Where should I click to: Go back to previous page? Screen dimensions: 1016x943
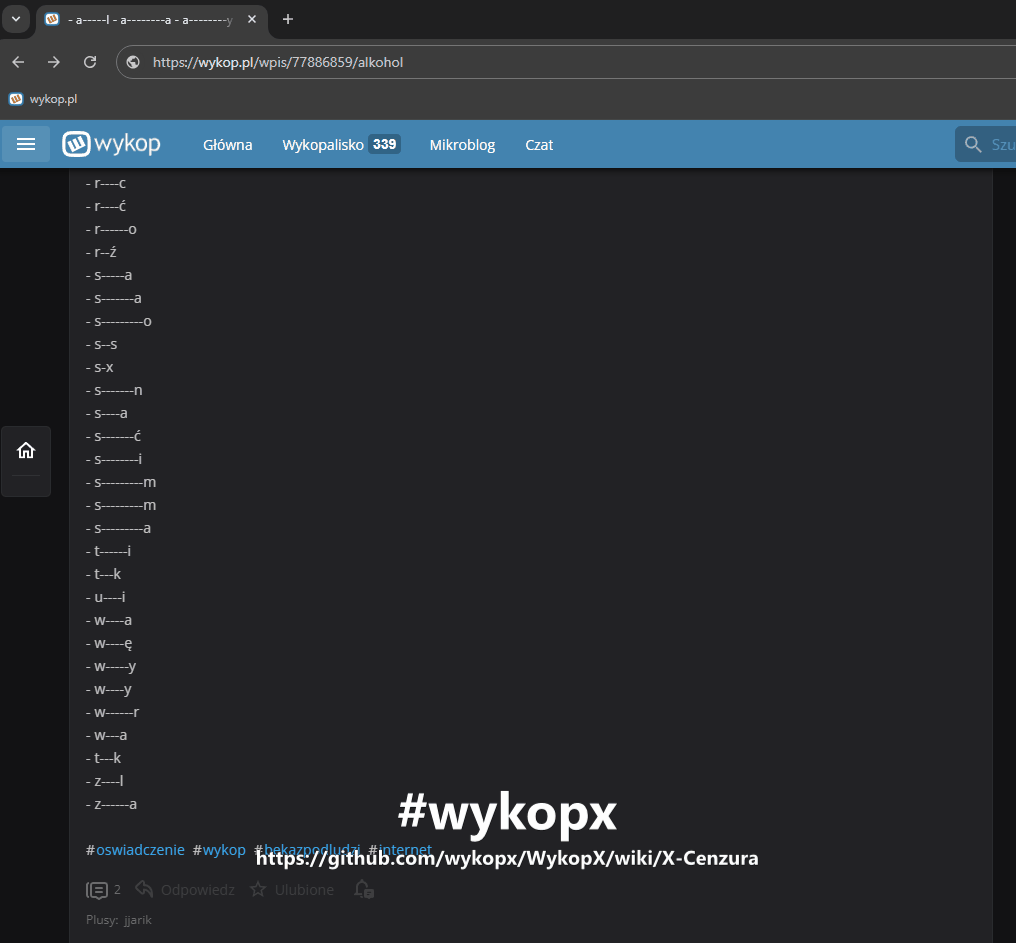18,62
